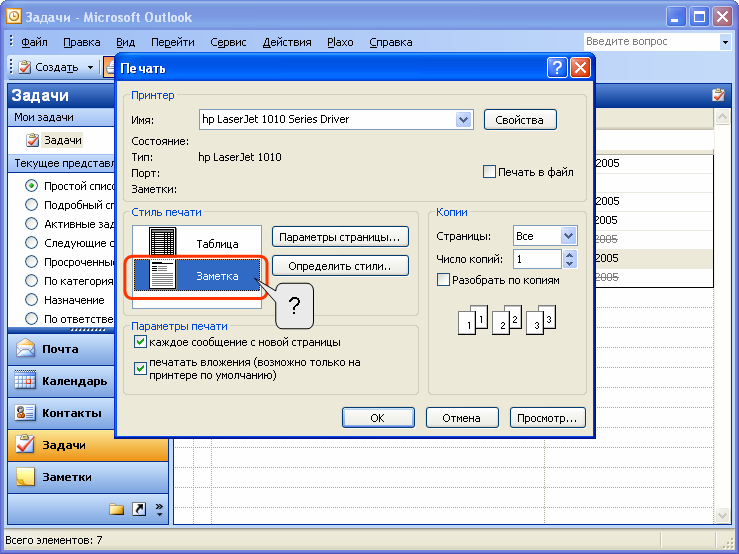Open the Действия menu
The height and width of the screenshot is (554, 739).
pos(287,42)
